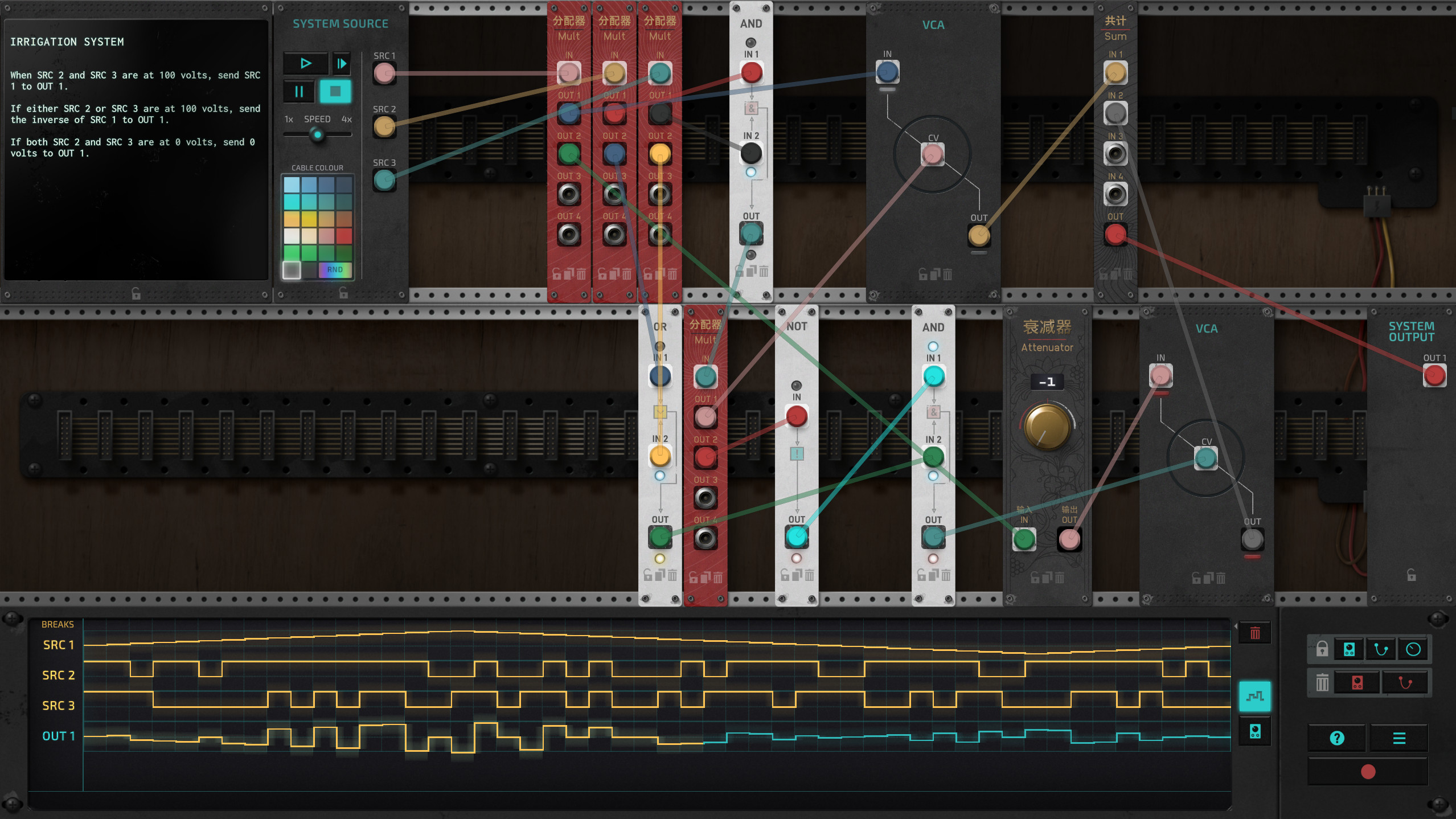The image size is (1456, 819).
Task: Clear the graph using the trash icon
Action: [1254, 633]
